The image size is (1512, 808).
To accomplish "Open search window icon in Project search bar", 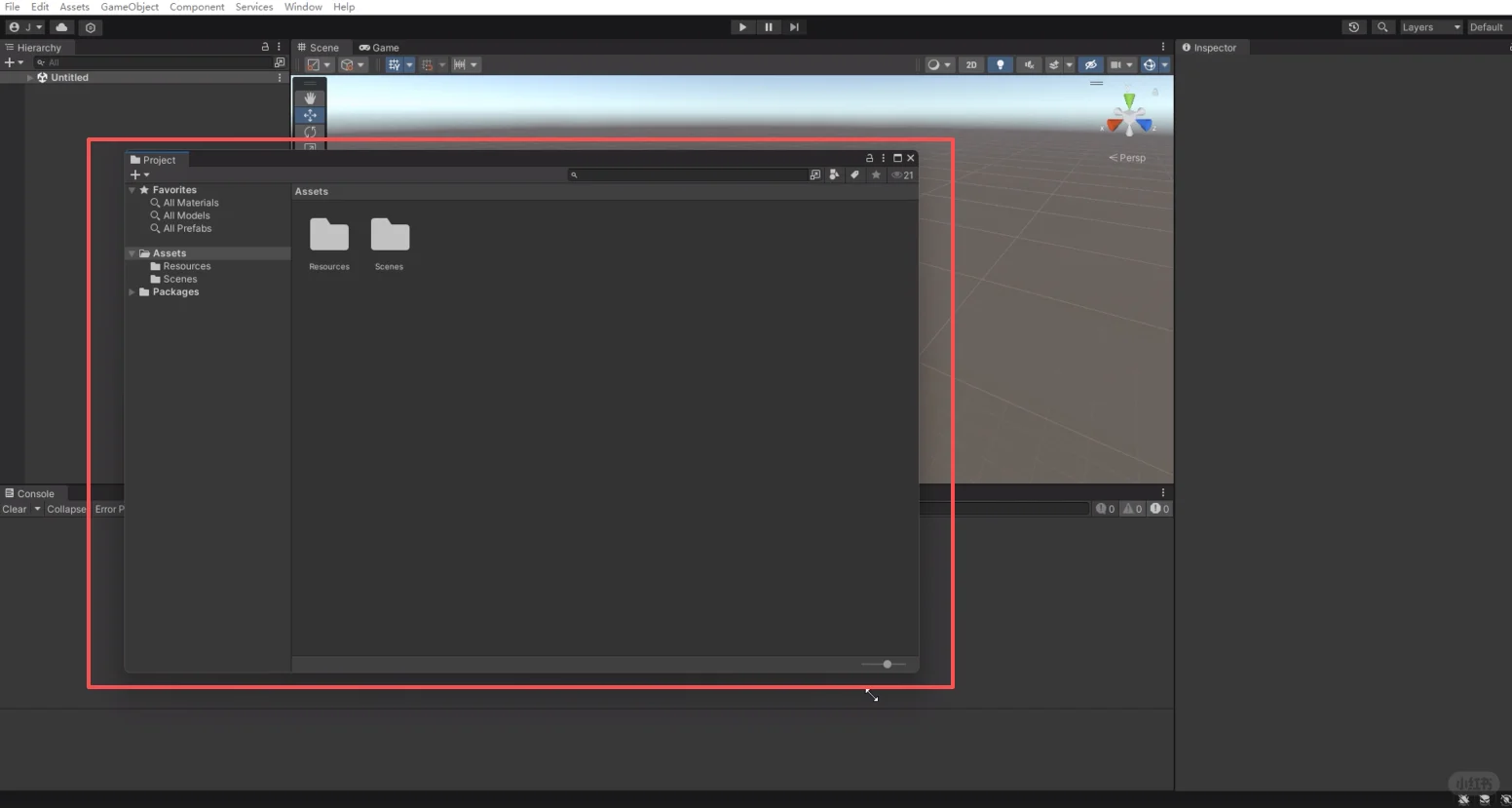I will [x=814, y=175].
